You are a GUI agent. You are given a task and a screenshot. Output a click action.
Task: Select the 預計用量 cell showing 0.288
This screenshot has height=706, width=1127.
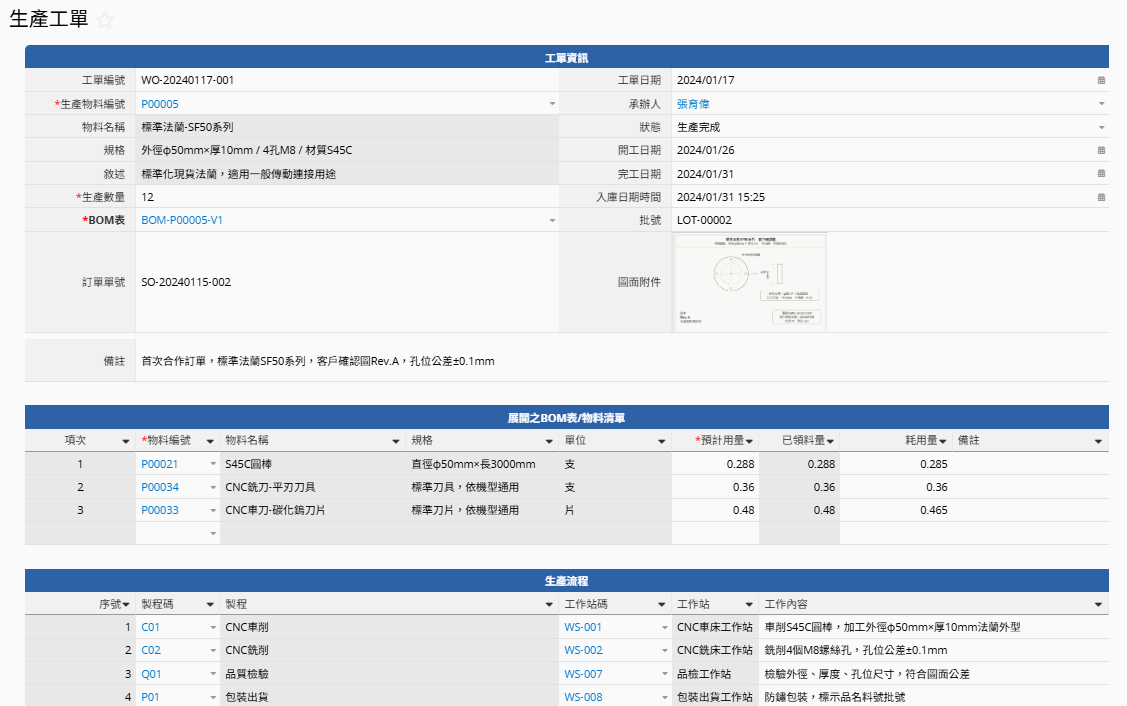[715, 464]
